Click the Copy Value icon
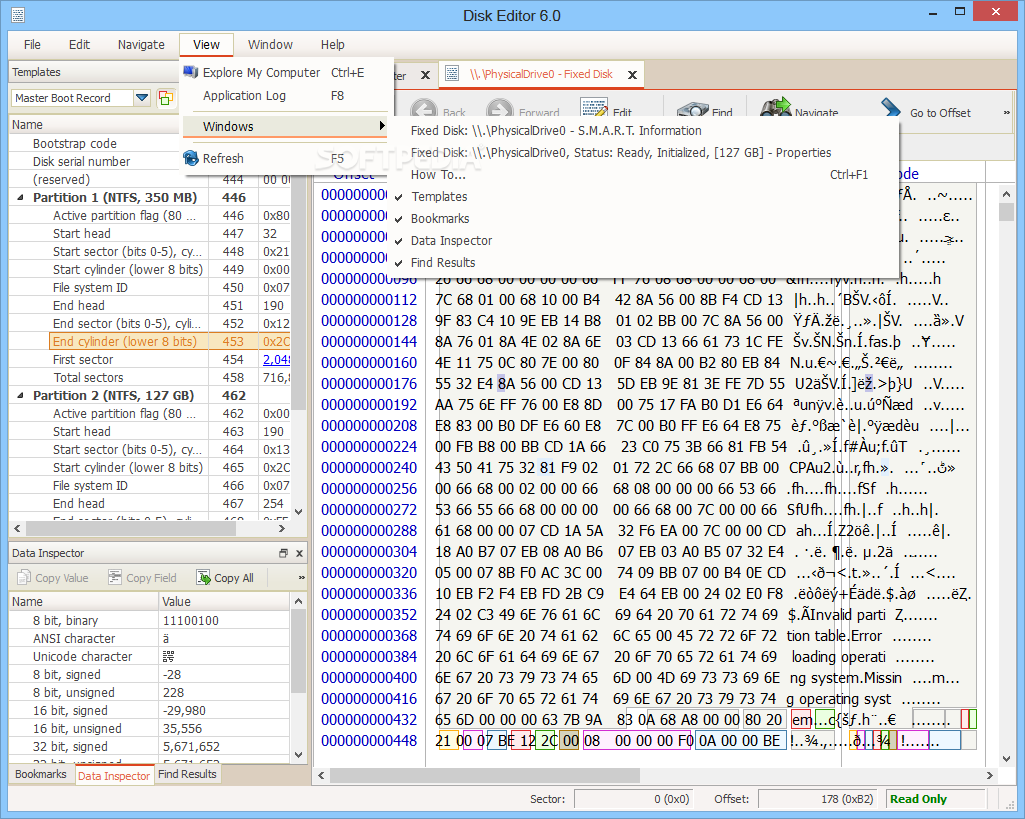 coord(24,578)
